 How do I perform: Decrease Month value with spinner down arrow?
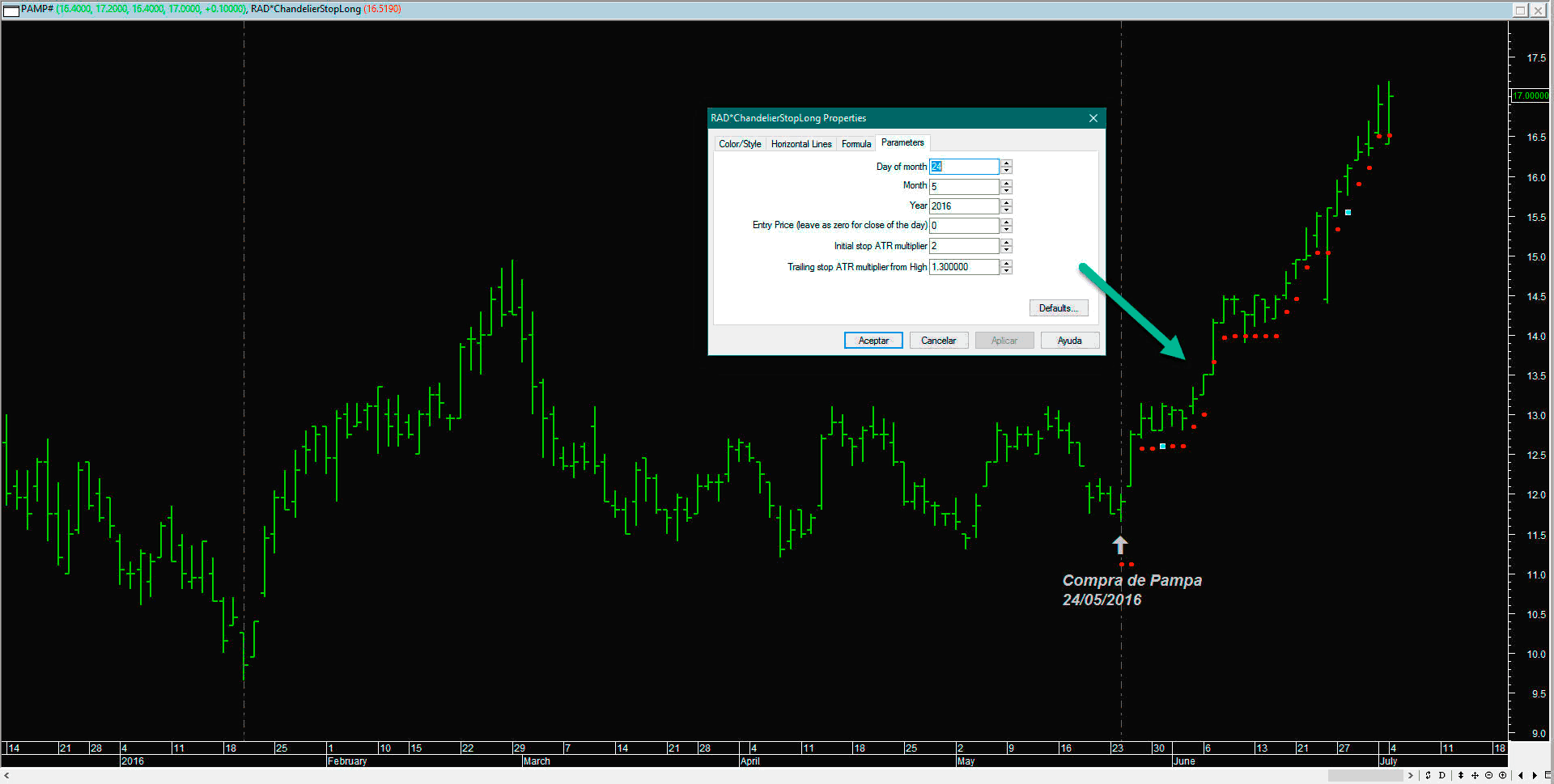[x=1006, y=190]
